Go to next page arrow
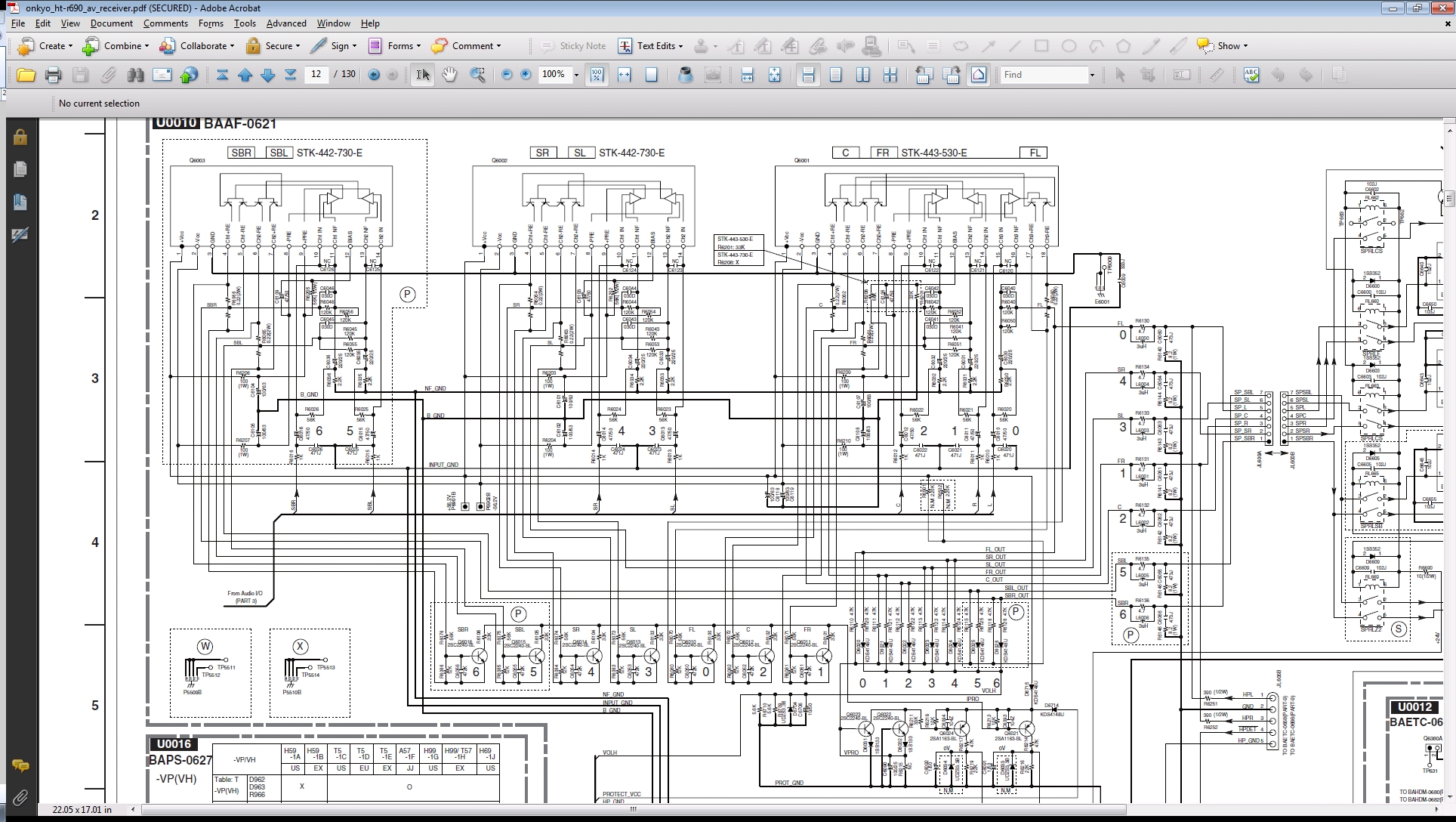The width and height of the screenshot is (1456, 822). (268, 75)
